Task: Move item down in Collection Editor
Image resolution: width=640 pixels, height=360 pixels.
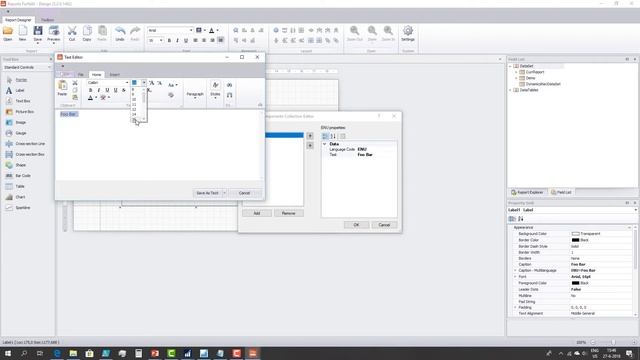Action: point(310,145)
